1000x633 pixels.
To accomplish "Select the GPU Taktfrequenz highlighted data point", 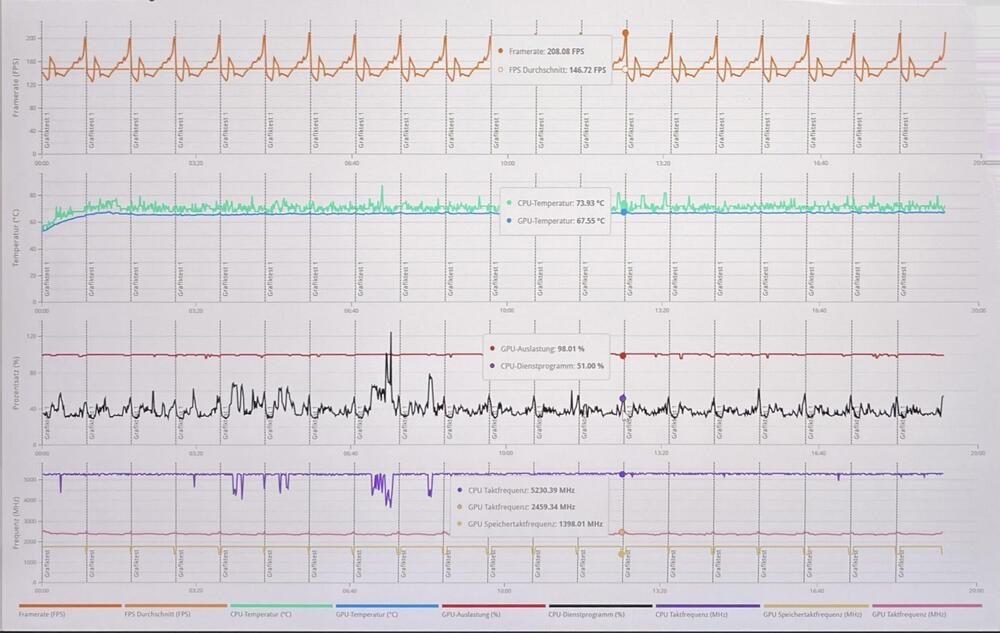I will pyautogui.click(x=622, y=532).
